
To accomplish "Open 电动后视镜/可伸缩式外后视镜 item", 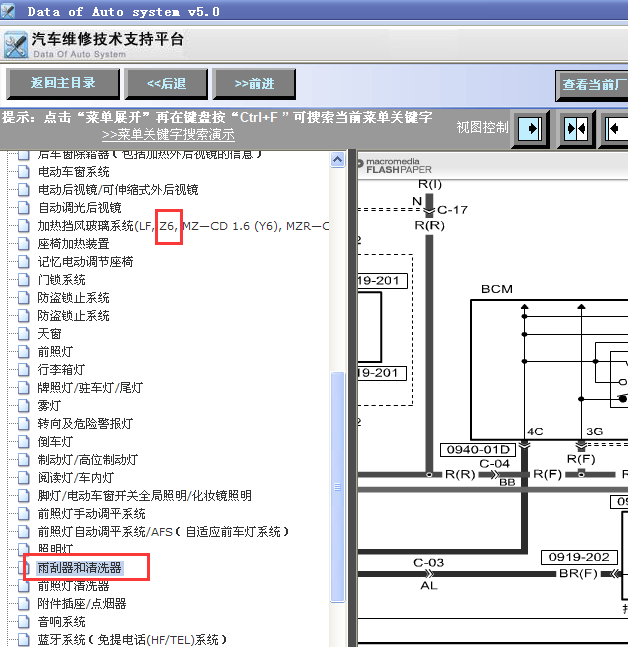I will 118,190.
